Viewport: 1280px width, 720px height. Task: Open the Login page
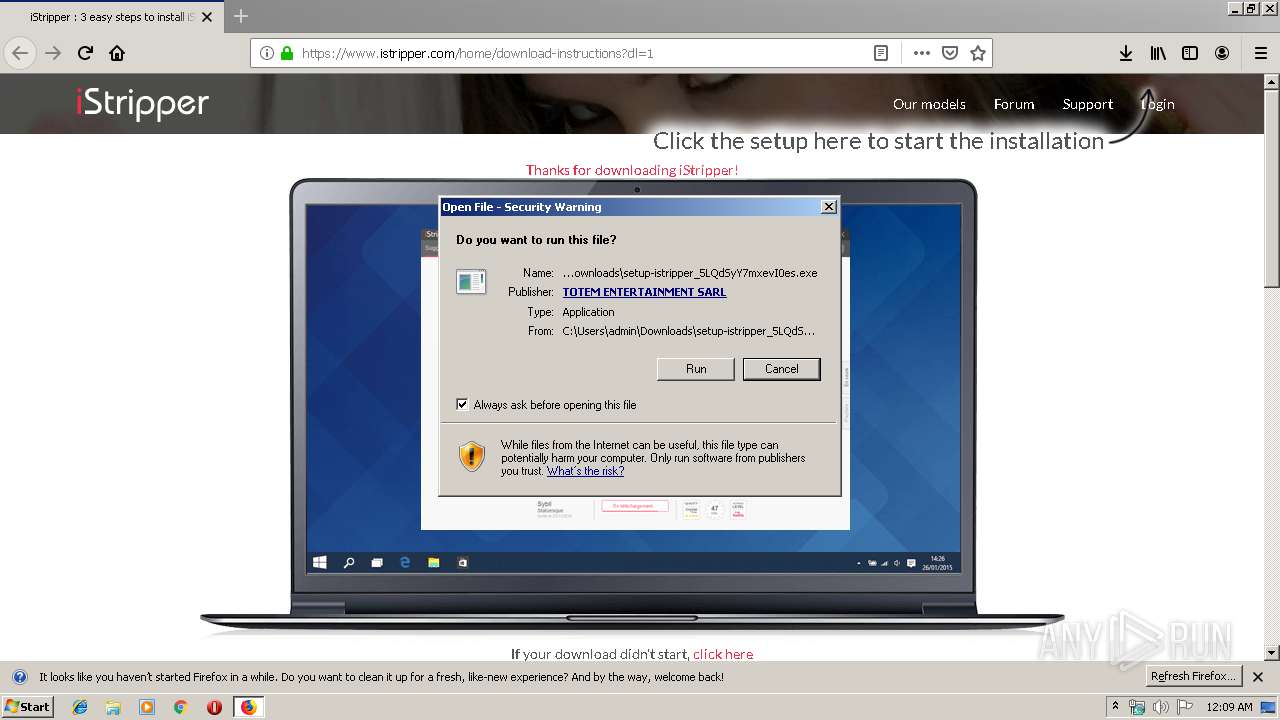1158,104
